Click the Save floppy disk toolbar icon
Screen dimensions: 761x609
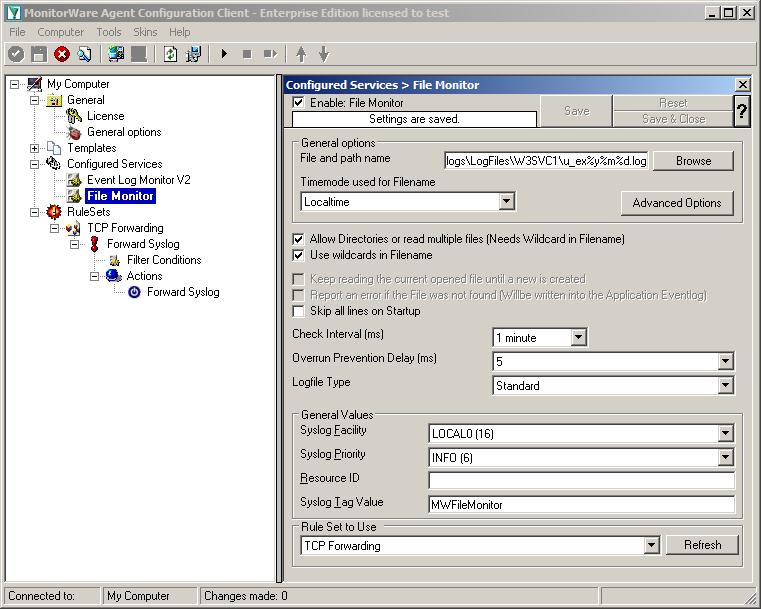[39, 54]
